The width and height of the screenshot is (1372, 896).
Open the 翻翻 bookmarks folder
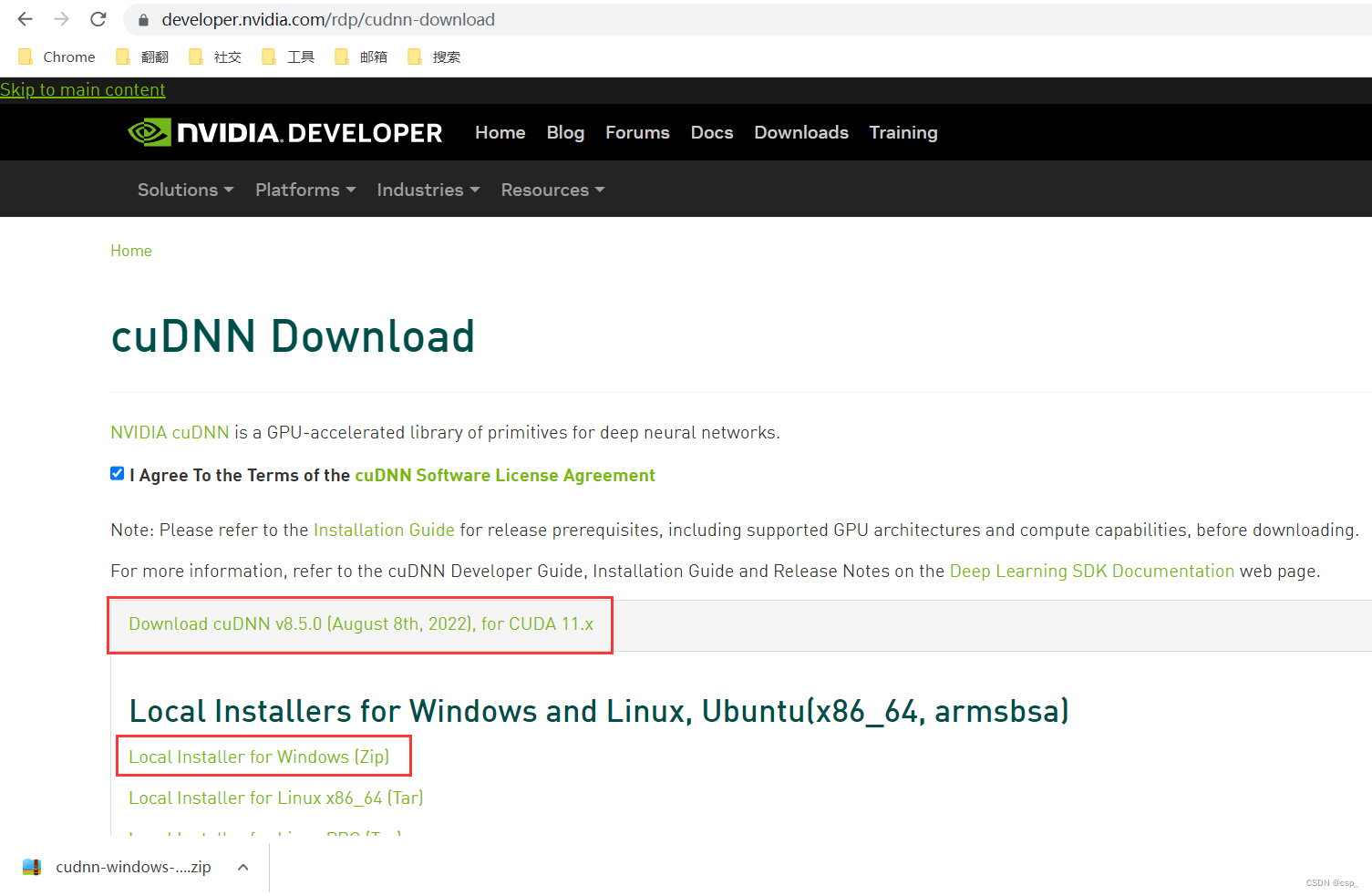142,57
